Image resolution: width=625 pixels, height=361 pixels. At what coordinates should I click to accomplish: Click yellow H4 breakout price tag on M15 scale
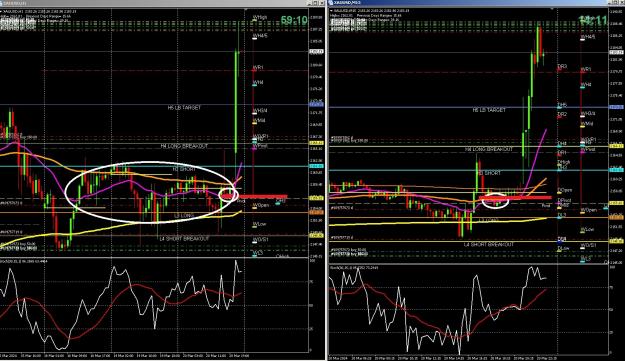click(x=616, y=146)
